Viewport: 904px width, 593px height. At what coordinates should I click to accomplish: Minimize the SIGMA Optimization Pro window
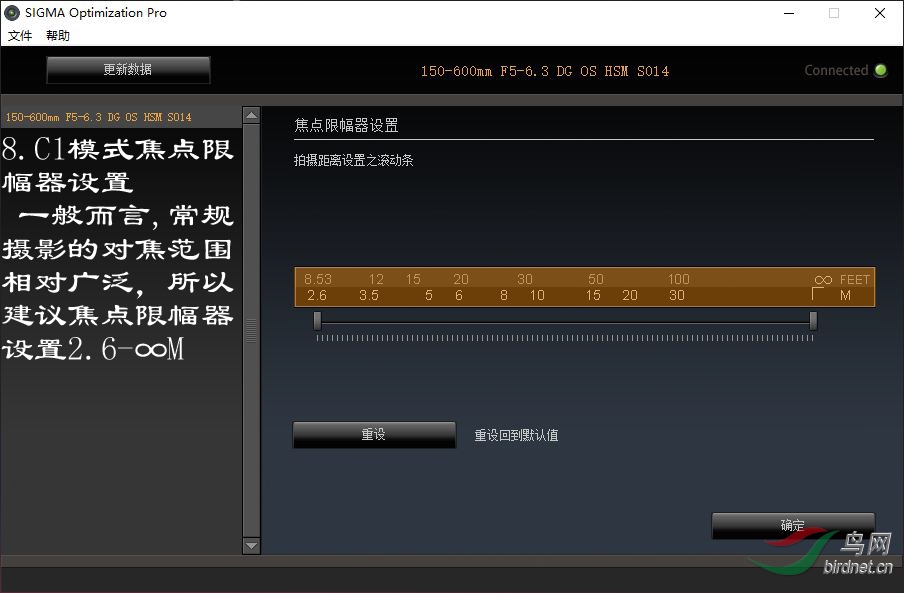[789, 13]
